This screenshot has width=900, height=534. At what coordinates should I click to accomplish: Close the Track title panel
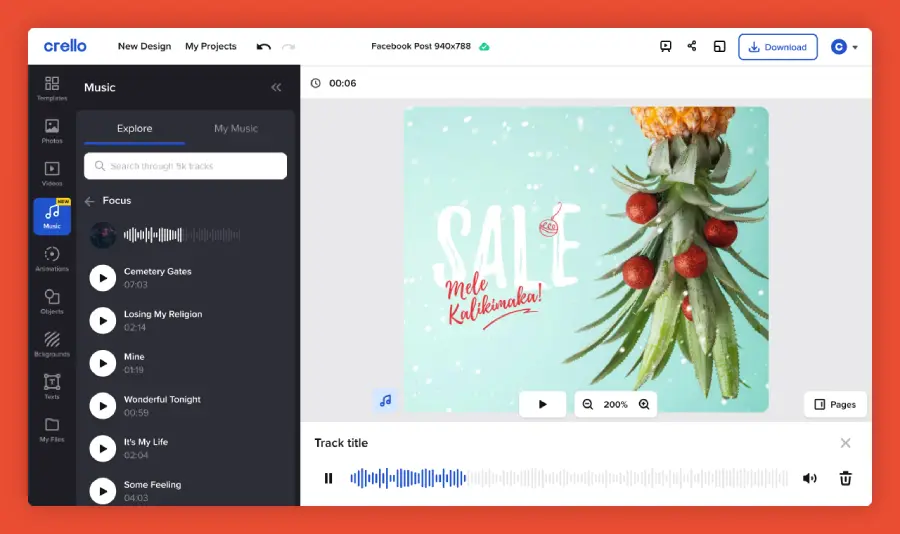[845, 443]
